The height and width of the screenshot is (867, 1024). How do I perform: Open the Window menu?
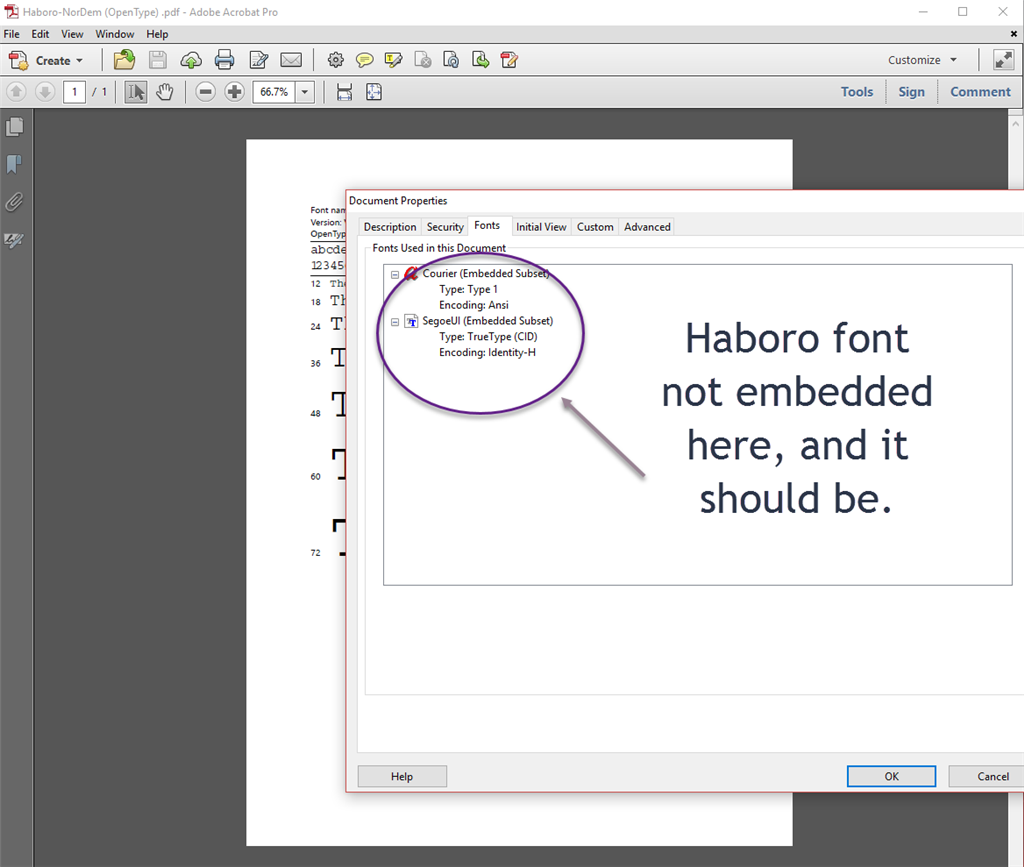(x=115, y=34)
